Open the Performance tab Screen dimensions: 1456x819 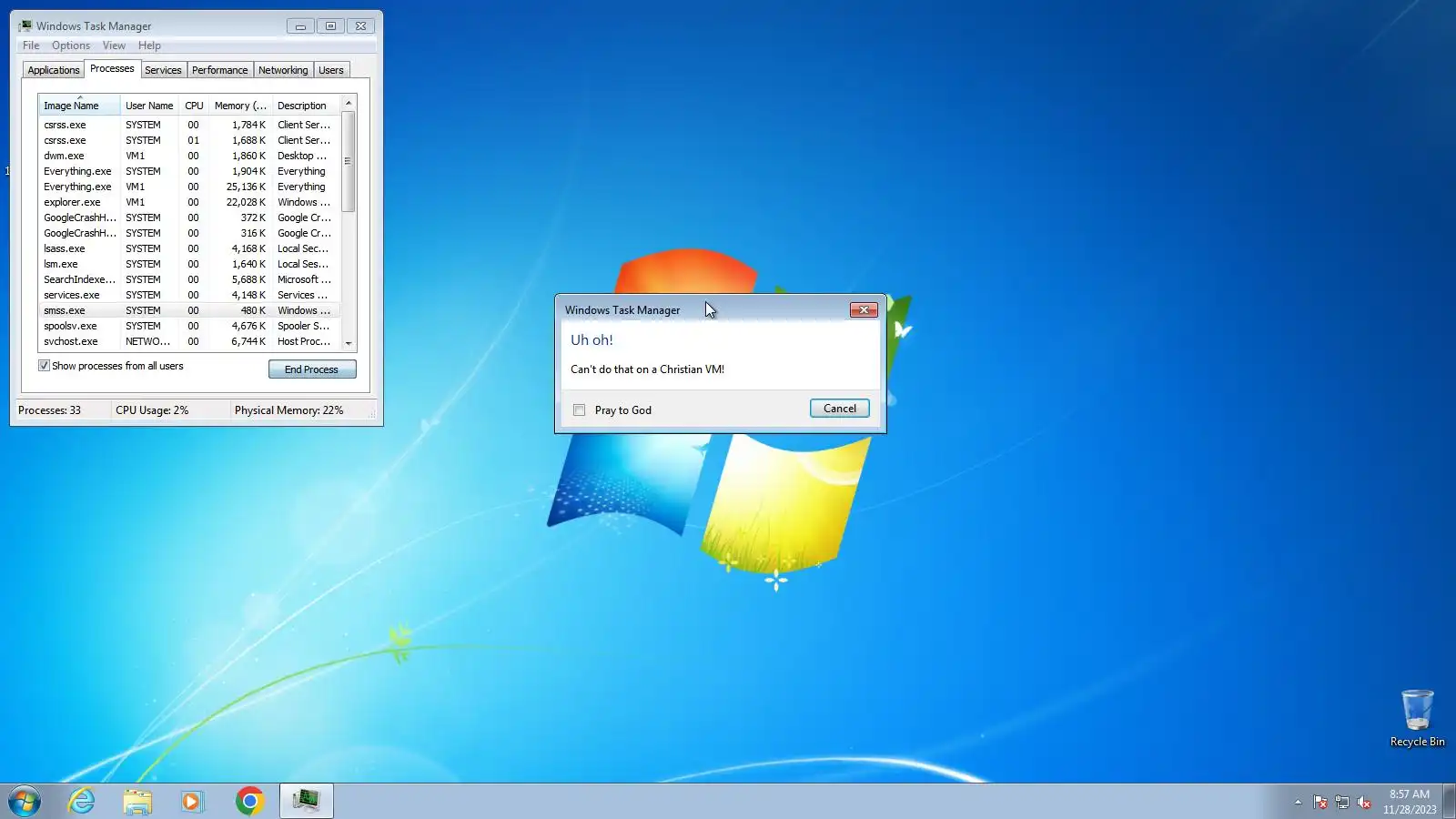pos(219,70)
